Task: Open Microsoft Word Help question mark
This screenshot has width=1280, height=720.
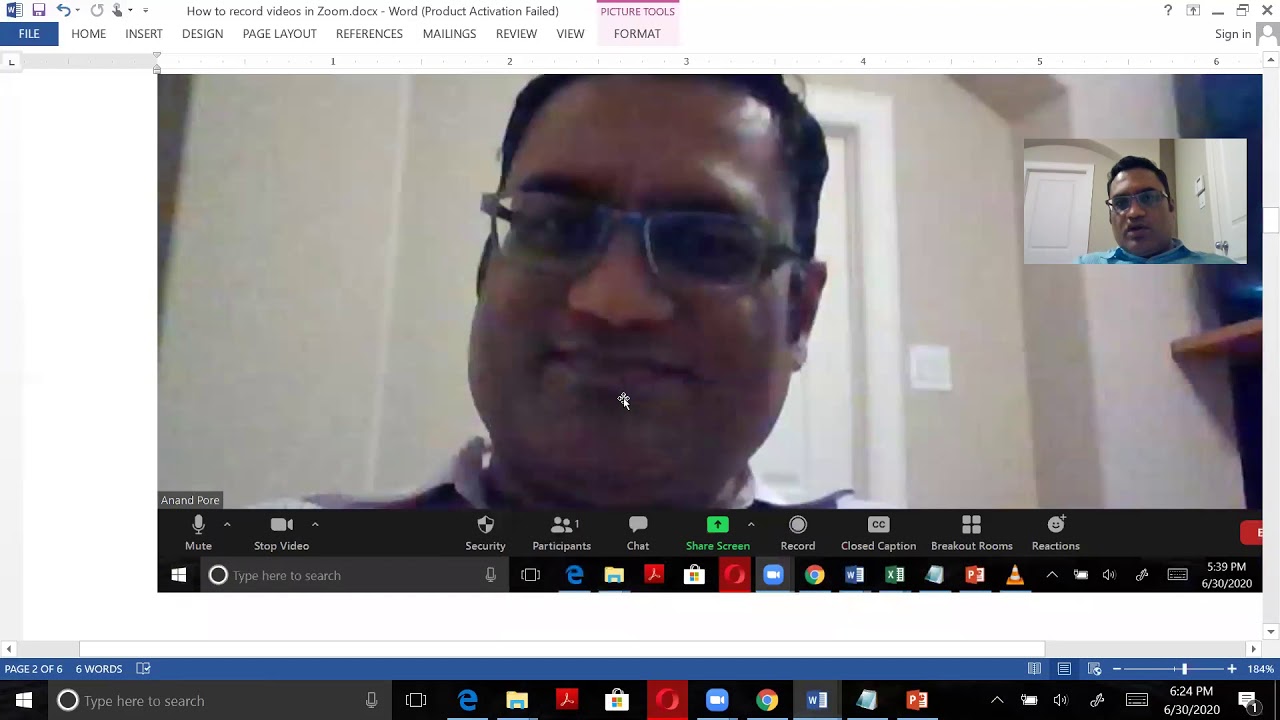Action: click(x=1168, y=11)
